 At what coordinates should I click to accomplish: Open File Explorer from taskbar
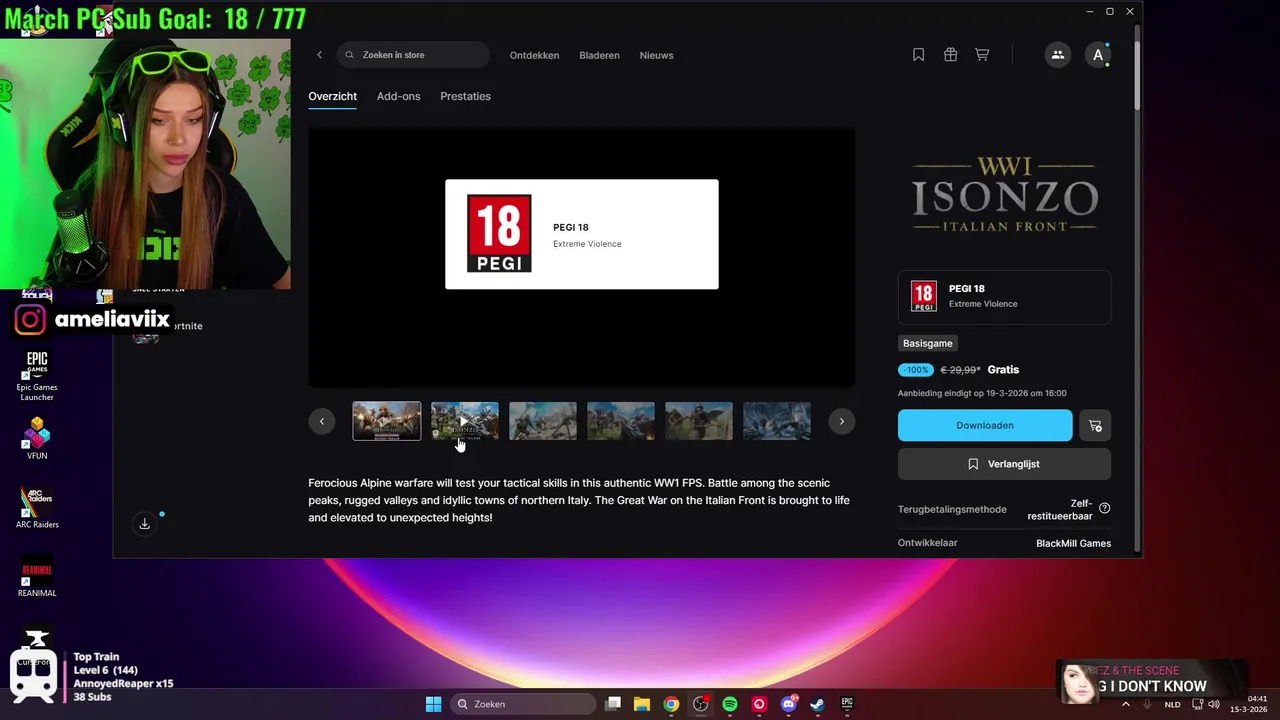(x=642, y=704)
